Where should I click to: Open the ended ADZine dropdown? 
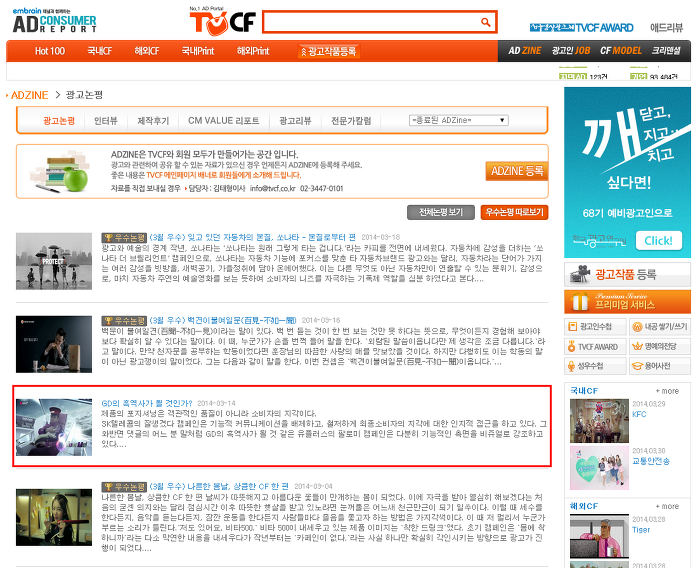click(x=458, y=120)
